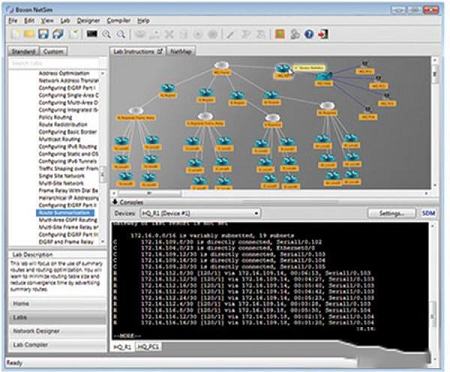Select the Single Site Network lab

pyautogui.click(x=62, y=176)
